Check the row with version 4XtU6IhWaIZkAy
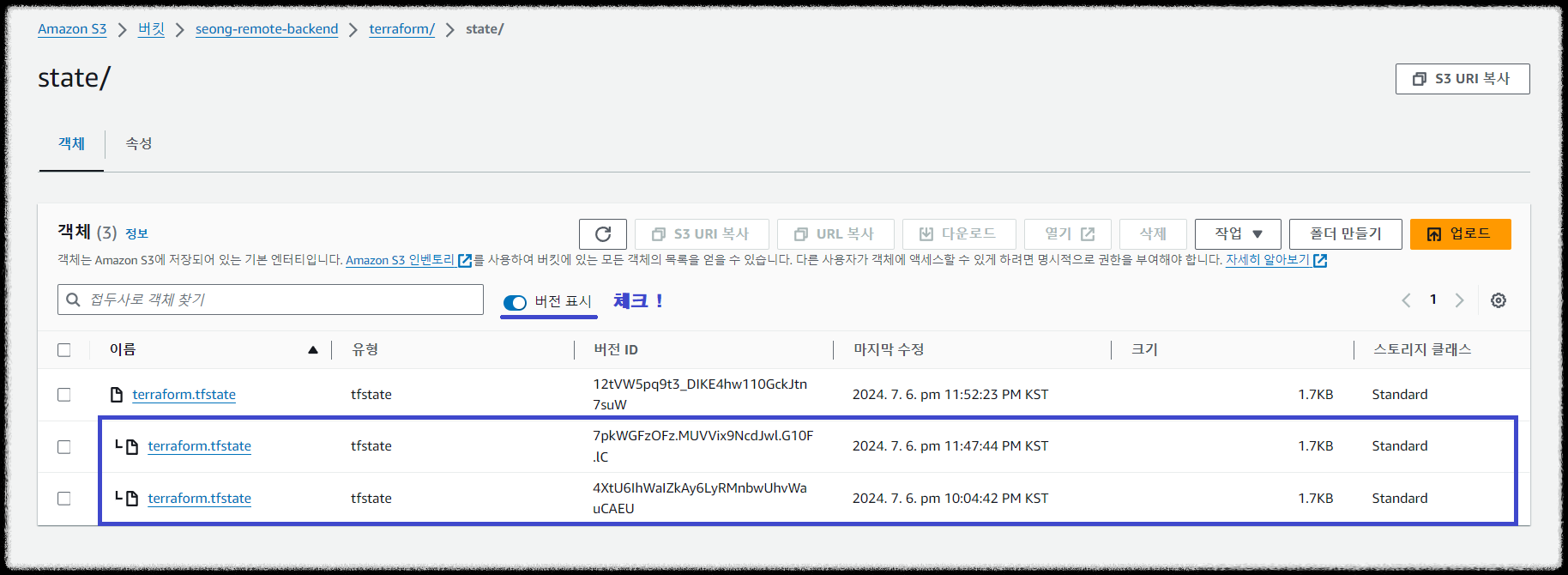1568x575 pixels. [x=64, y=499]
